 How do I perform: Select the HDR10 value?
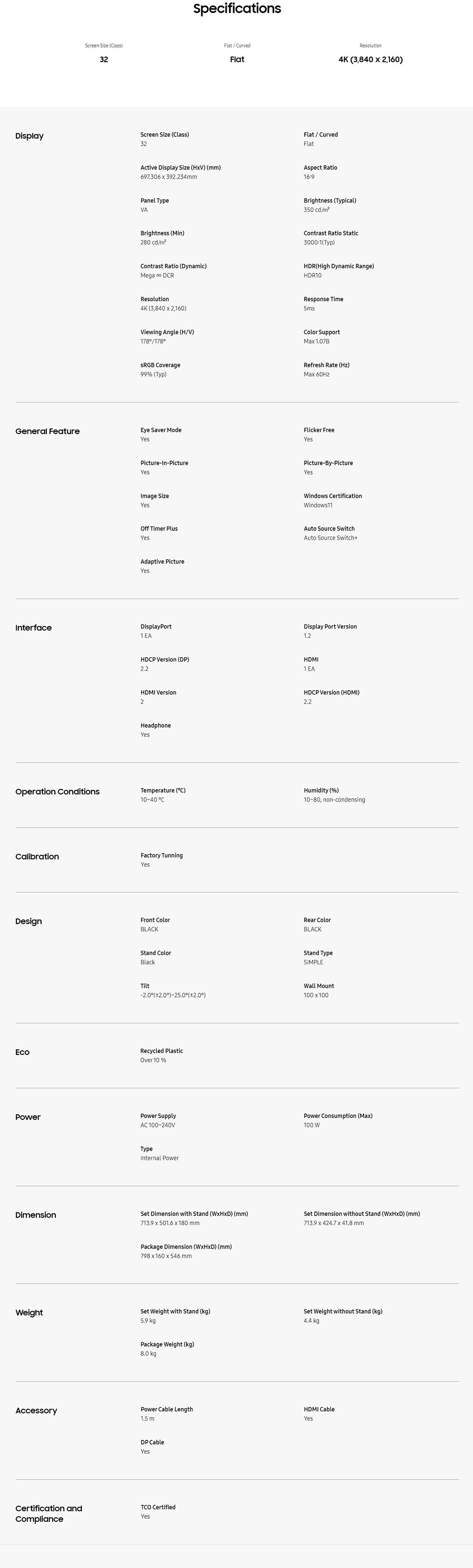point(313,275)
